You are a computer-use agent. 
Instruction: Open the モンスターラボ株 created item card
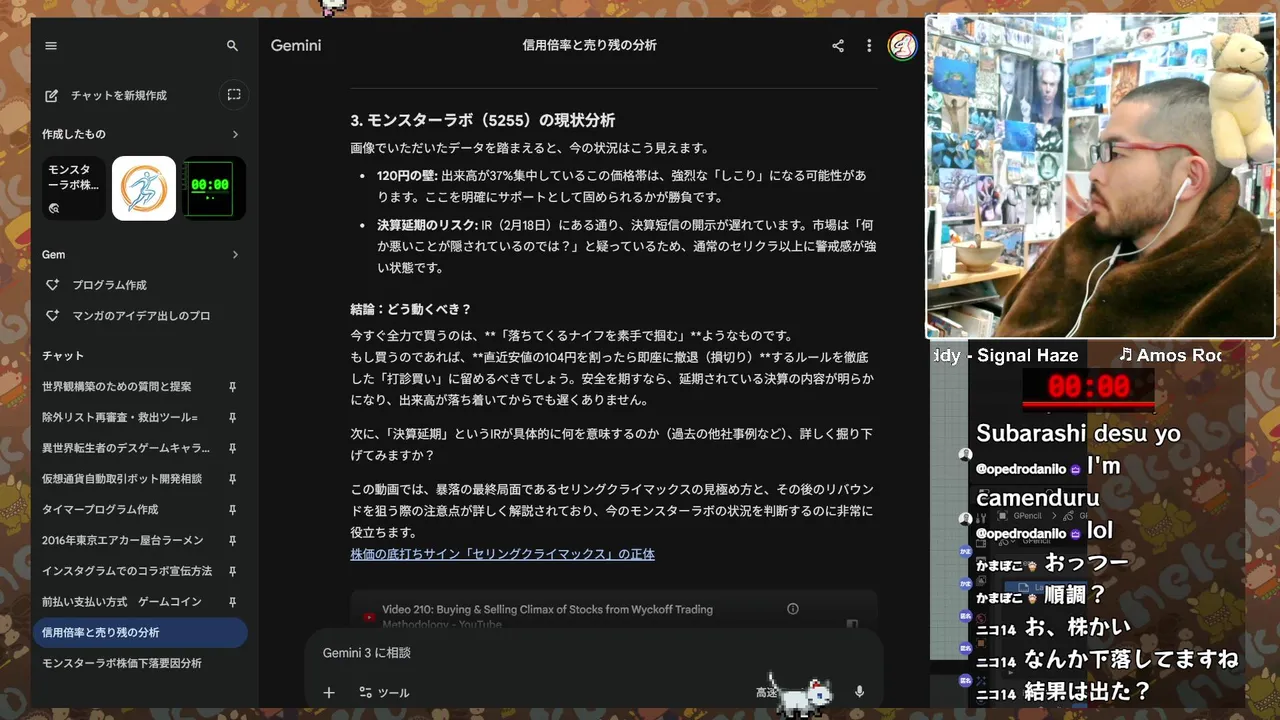[x=74, y=188]
